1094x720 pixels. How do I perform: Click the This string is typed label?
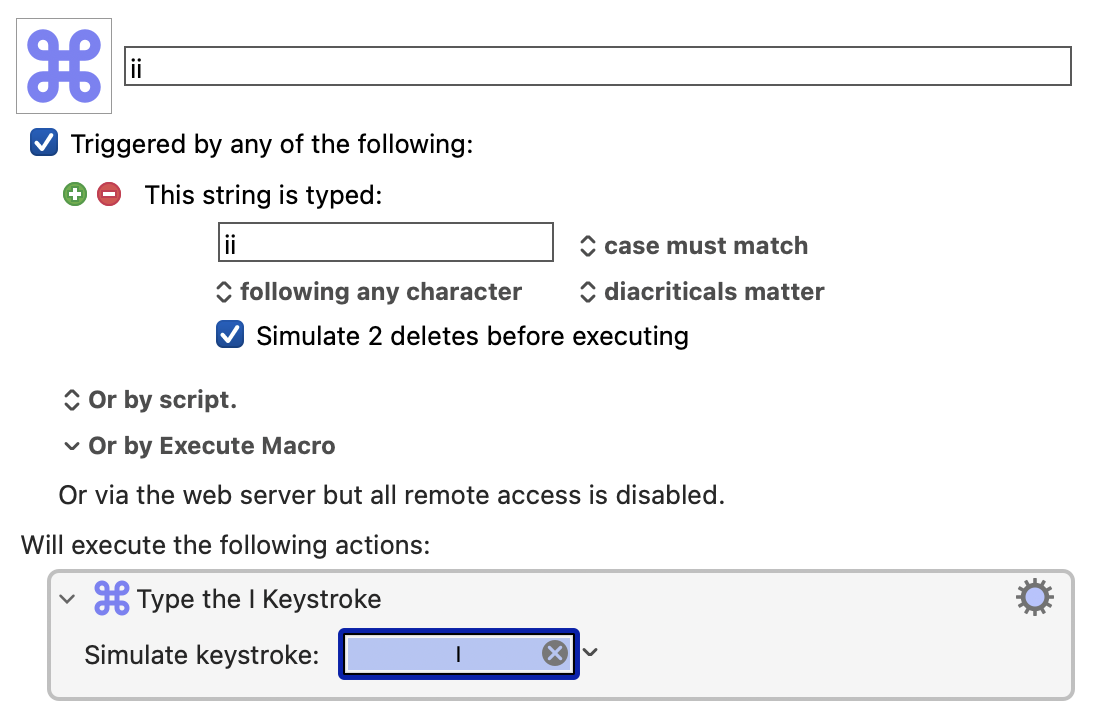[263, 195]
